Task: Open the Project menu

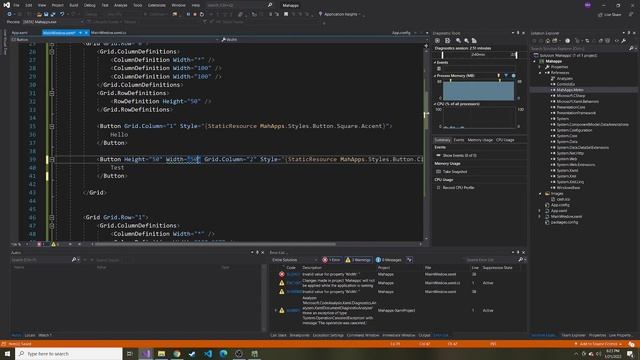Action: [x=58, y=5]
